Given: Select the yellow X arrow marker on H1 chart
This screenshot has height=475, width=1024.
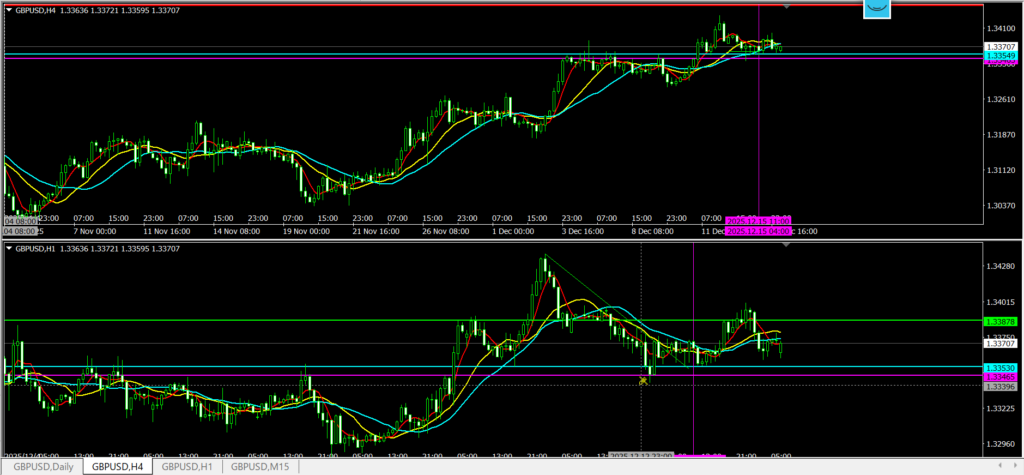Looking at the screenshot, I should pyautogui.click(x=643, y=380).
